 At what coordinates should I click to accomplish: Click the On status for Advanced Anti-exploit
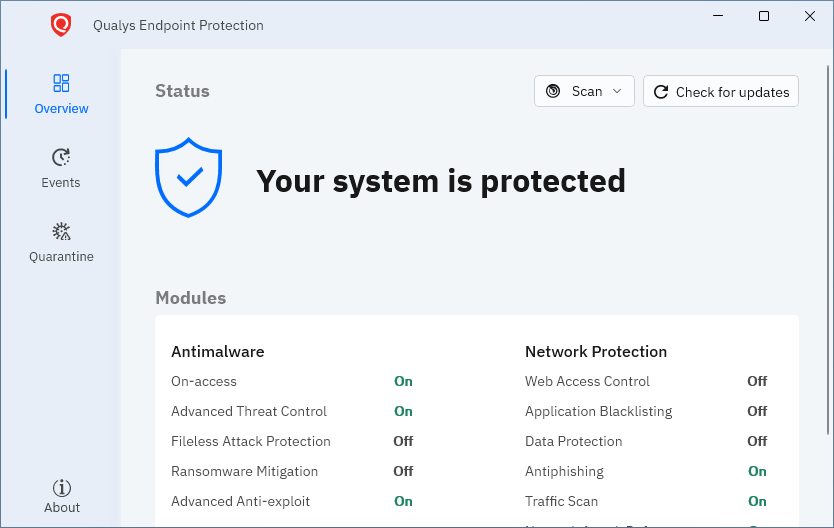pos(403,501)
